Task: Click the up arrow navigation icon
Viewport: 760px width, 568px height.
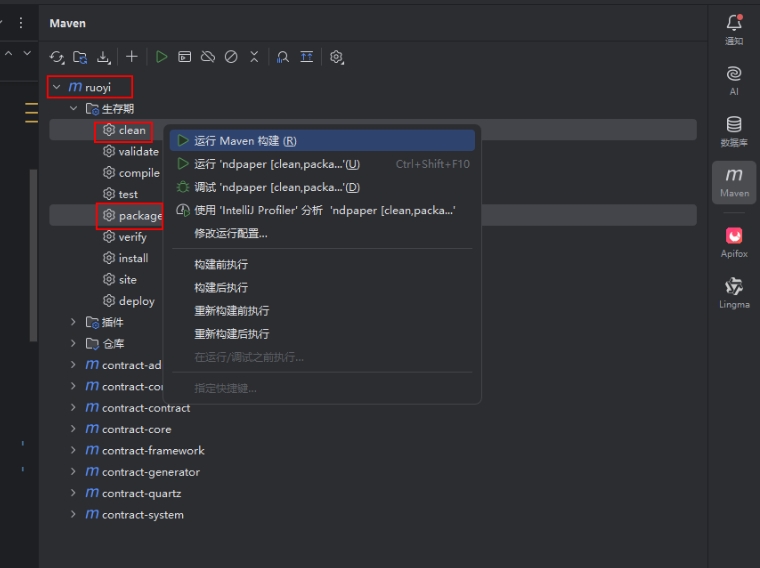Action: [x=9, y=53]
